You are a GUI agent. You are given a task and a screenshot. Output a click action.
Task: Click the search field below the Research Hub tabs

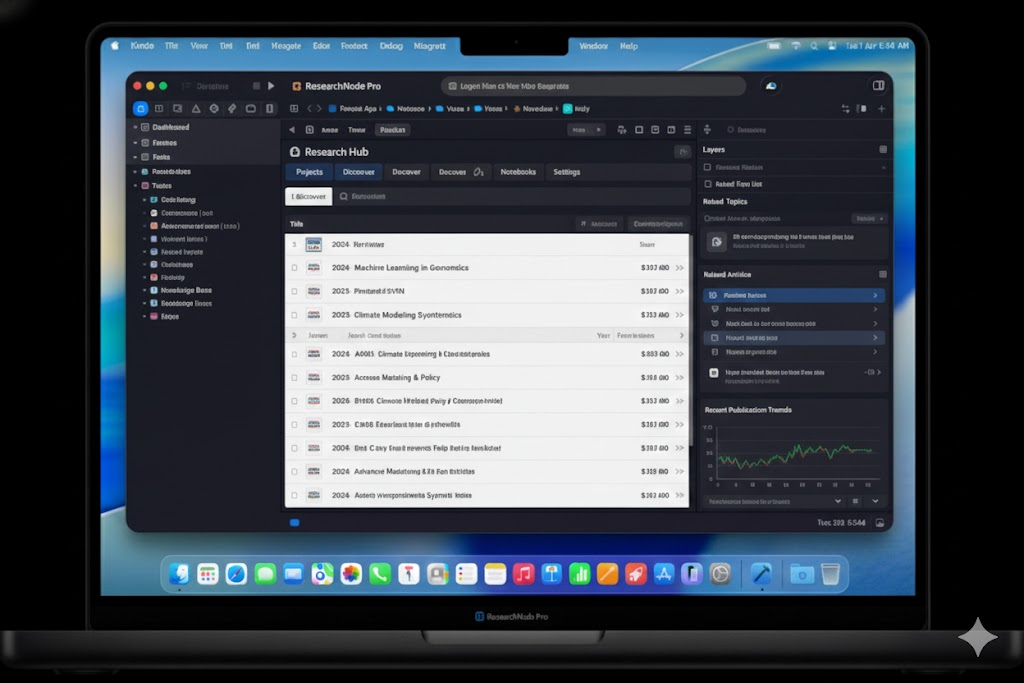click(513, 197)
